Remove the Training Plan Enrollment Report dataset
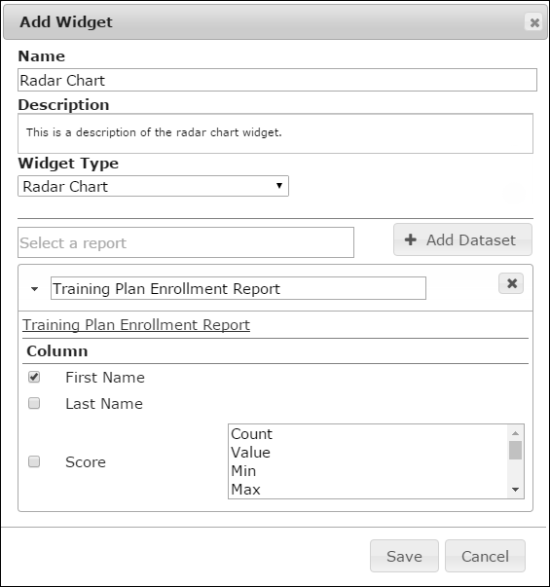 (x=511, y=283)
